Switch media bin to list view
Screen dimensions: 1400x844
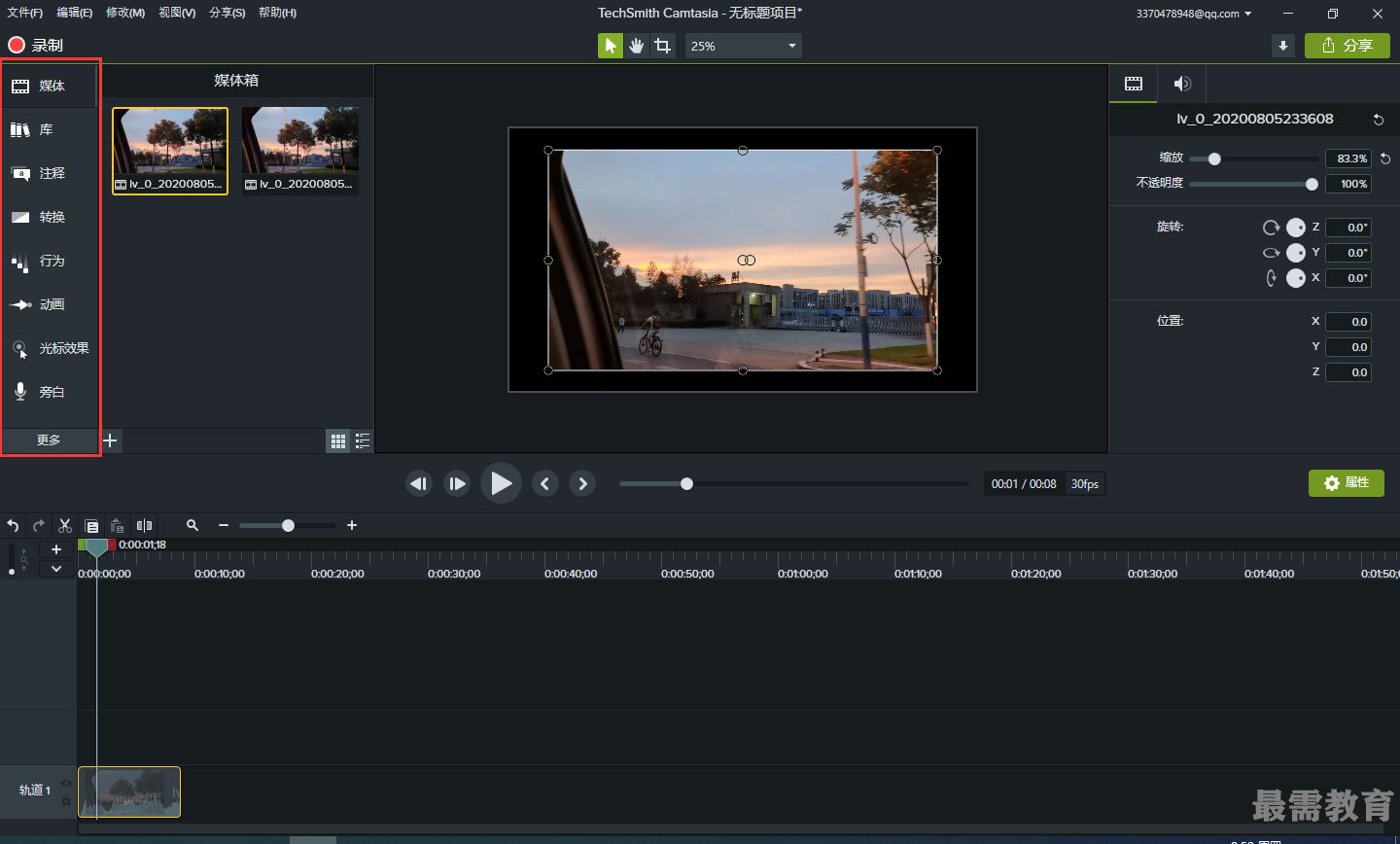tap(362, 441)
